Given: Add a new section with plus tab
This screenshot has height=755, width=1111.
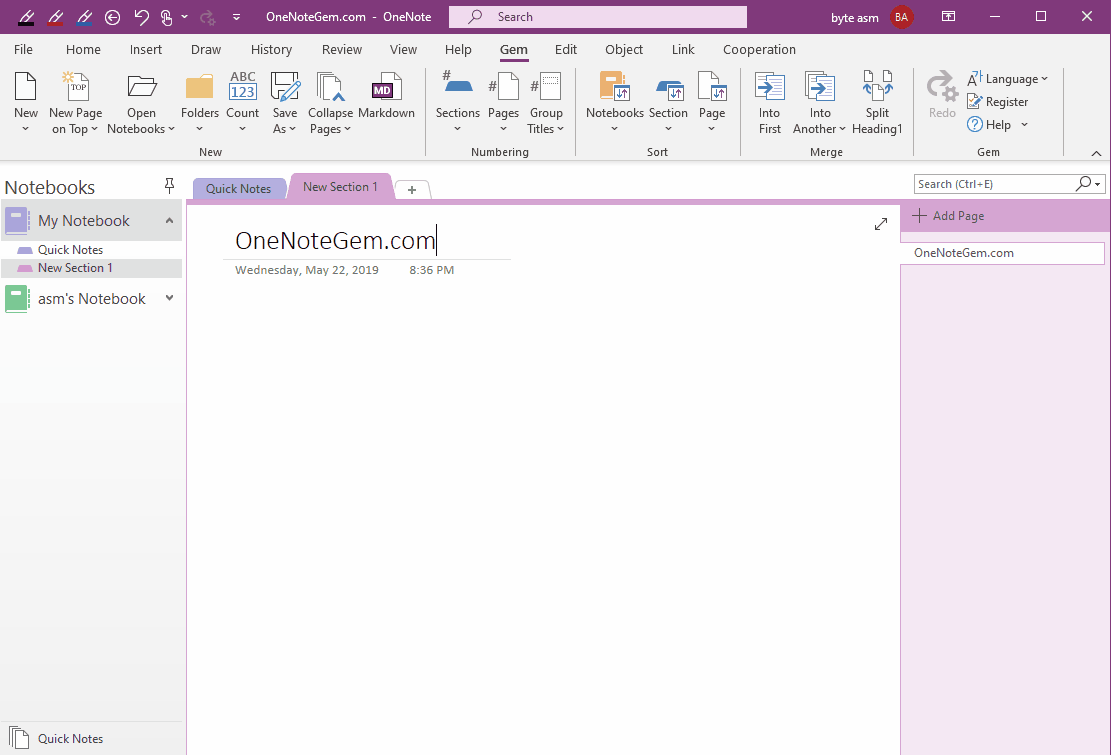Looking at the screenshot, I should [412, 189].
